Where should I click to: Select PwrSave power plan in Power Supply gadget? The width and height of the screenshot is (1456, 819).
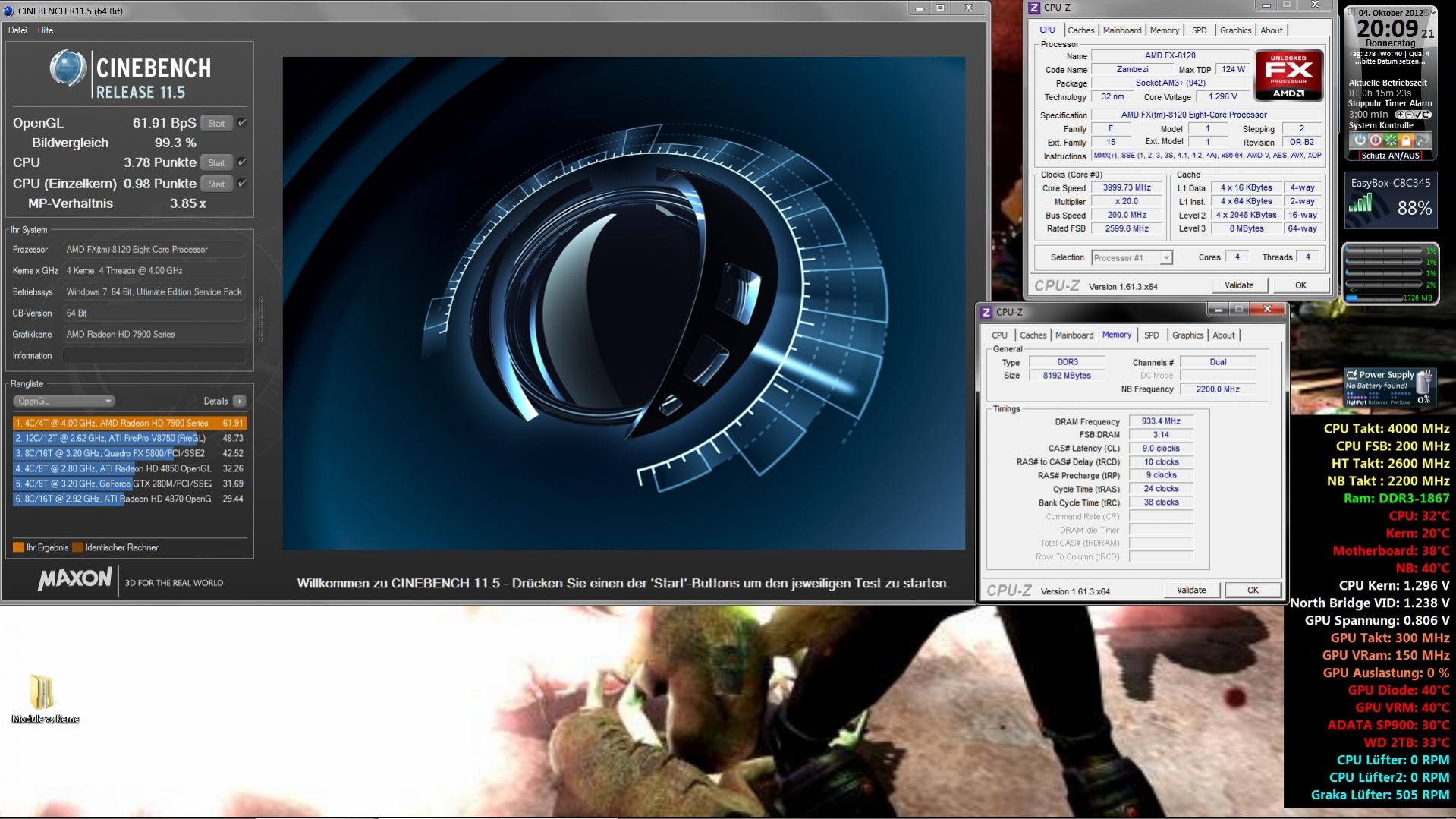point(1400,402)
